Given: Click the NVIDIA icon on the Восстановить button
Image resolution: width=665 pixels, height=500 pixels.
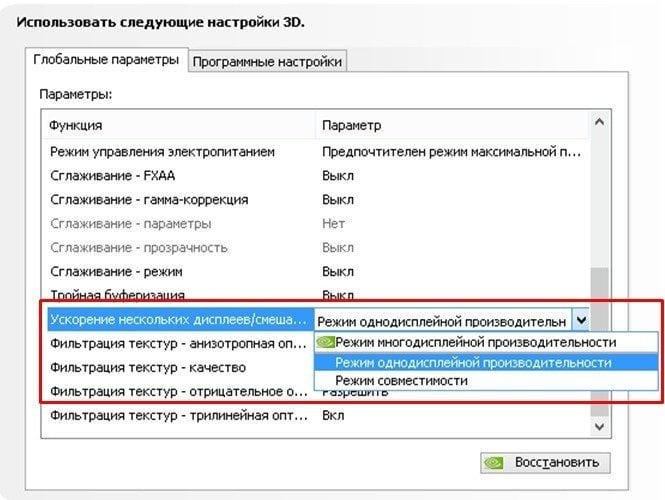Looking at the screenshot, I should [494, 463].
